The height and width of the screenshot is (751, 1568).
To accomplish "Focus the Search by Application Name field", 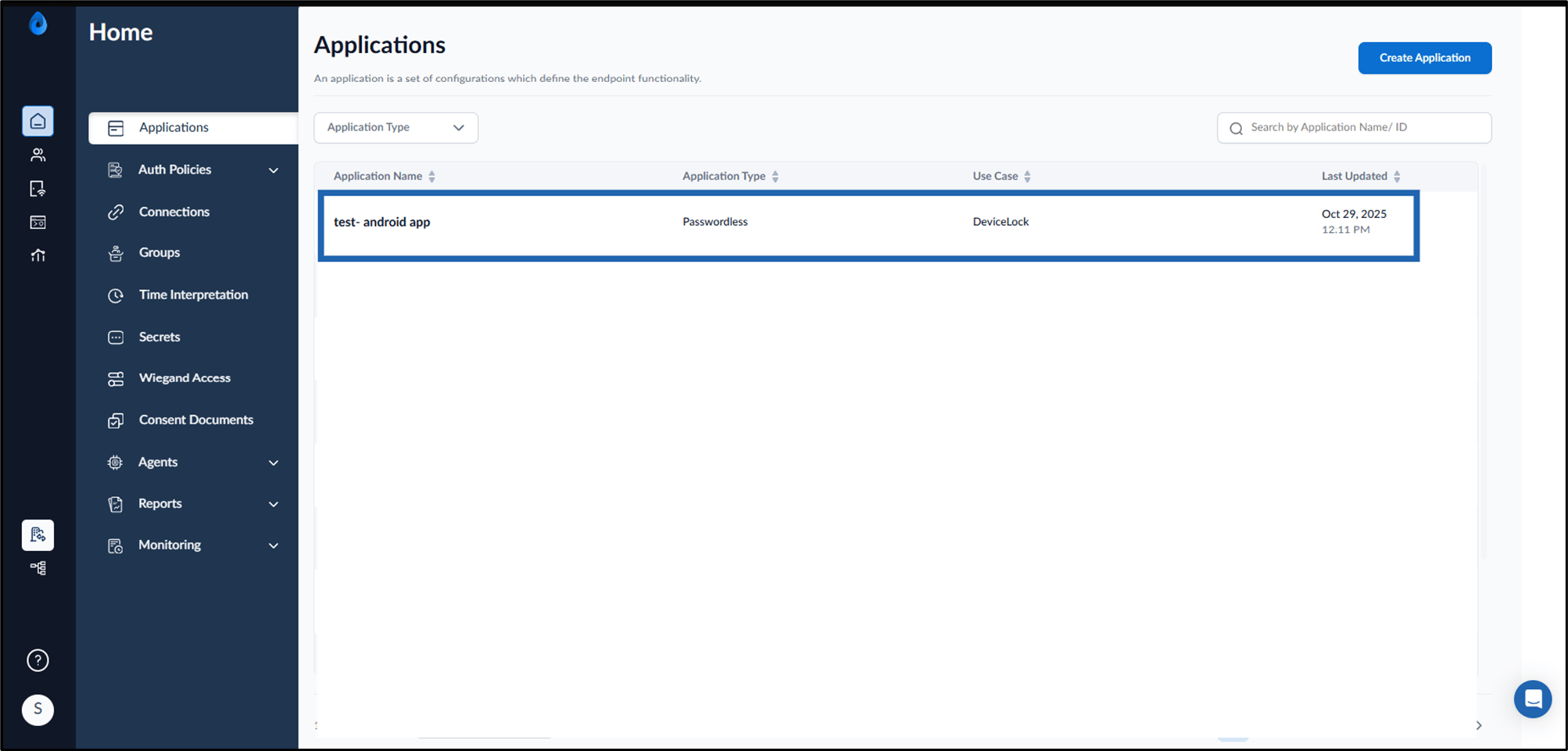I will tap(1354, 127).
